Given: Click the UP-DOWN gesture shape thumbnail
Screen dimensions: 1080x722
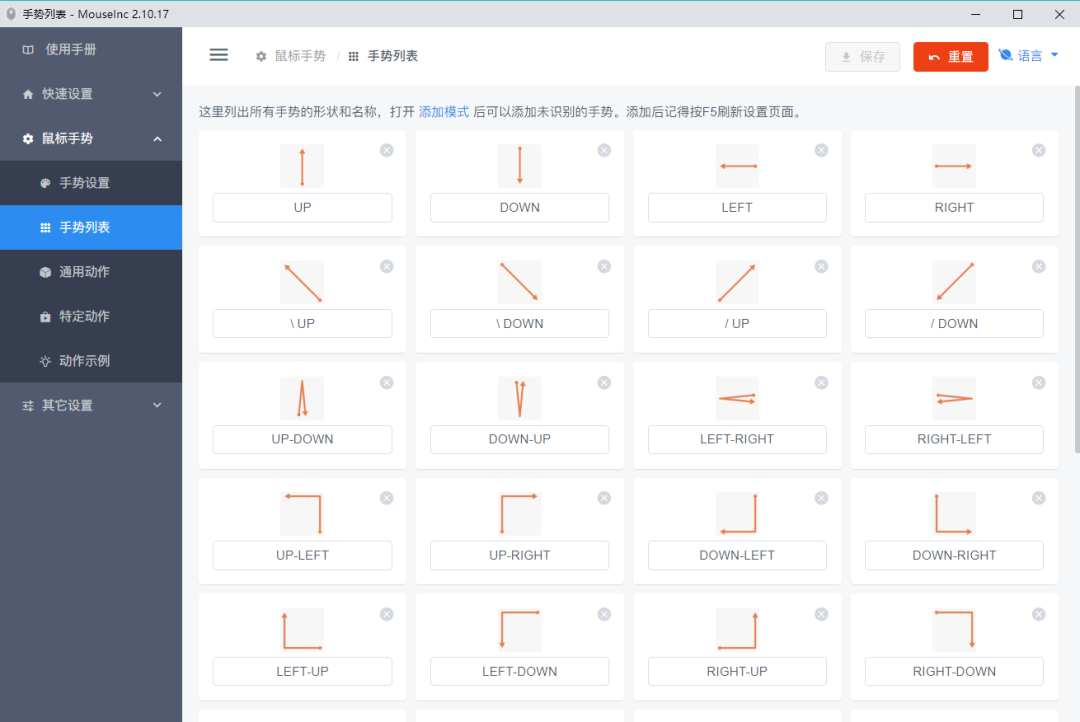Looking at the screenshot, I should pos(302,398).
